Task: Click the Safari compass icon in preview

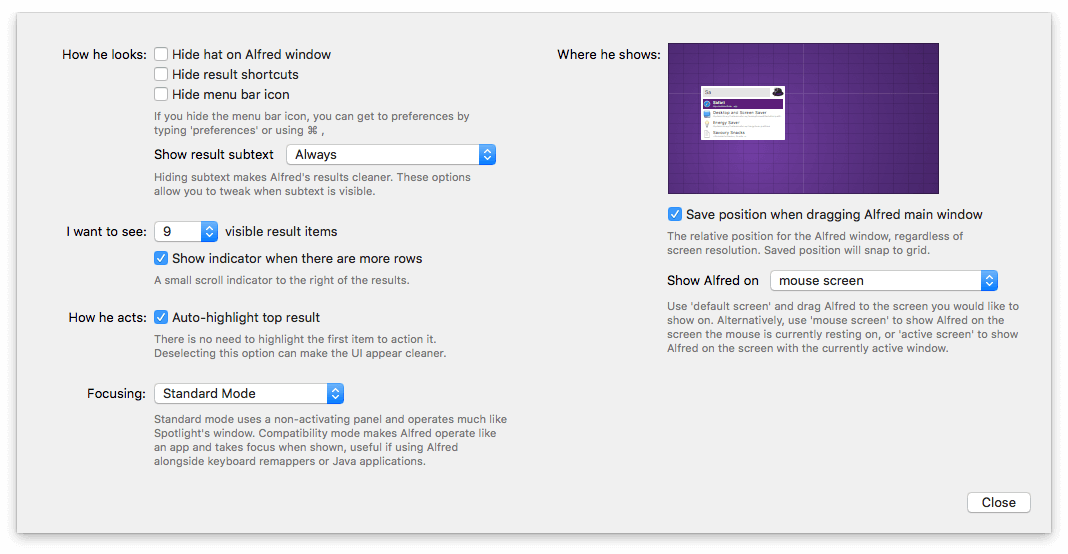Action: (x=707, y=103)
